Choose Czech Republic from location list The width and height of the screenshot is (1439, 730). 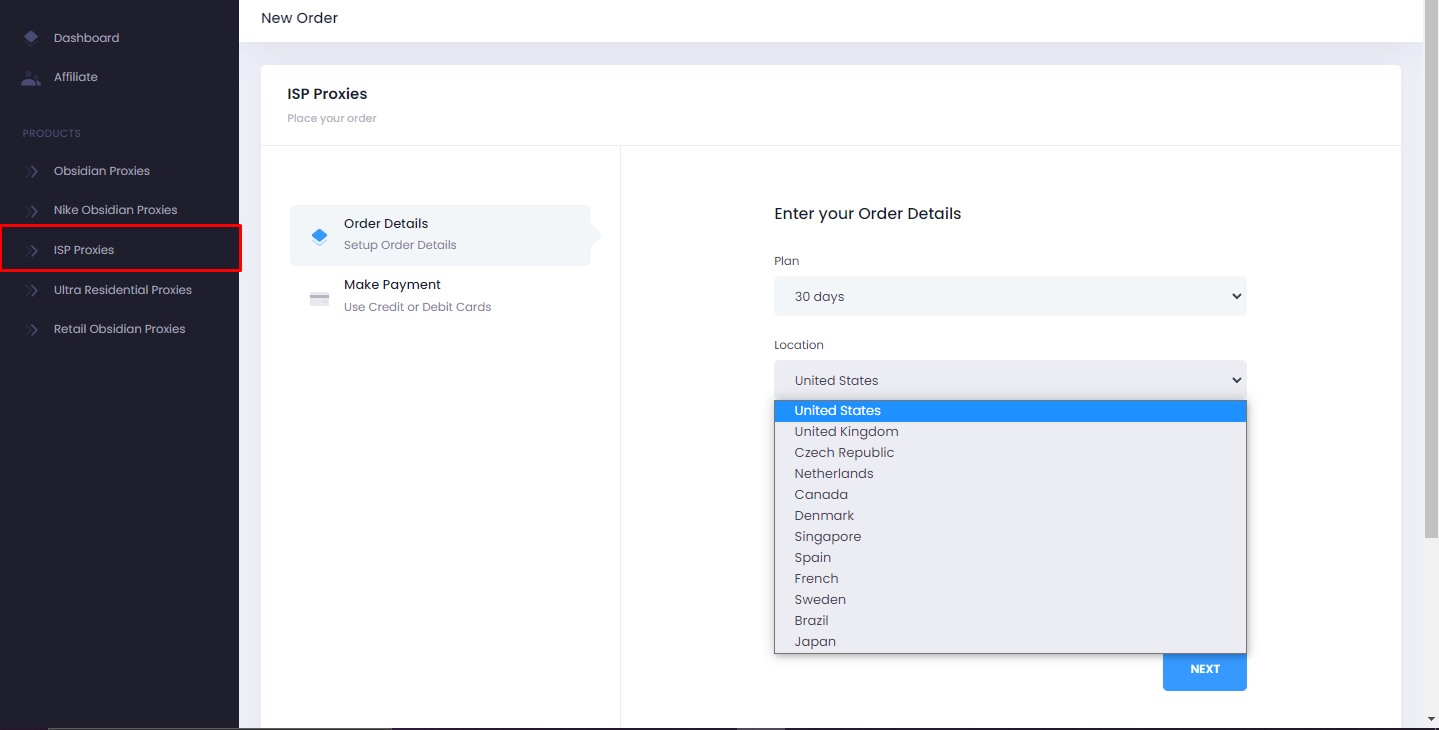point(1010,453)
